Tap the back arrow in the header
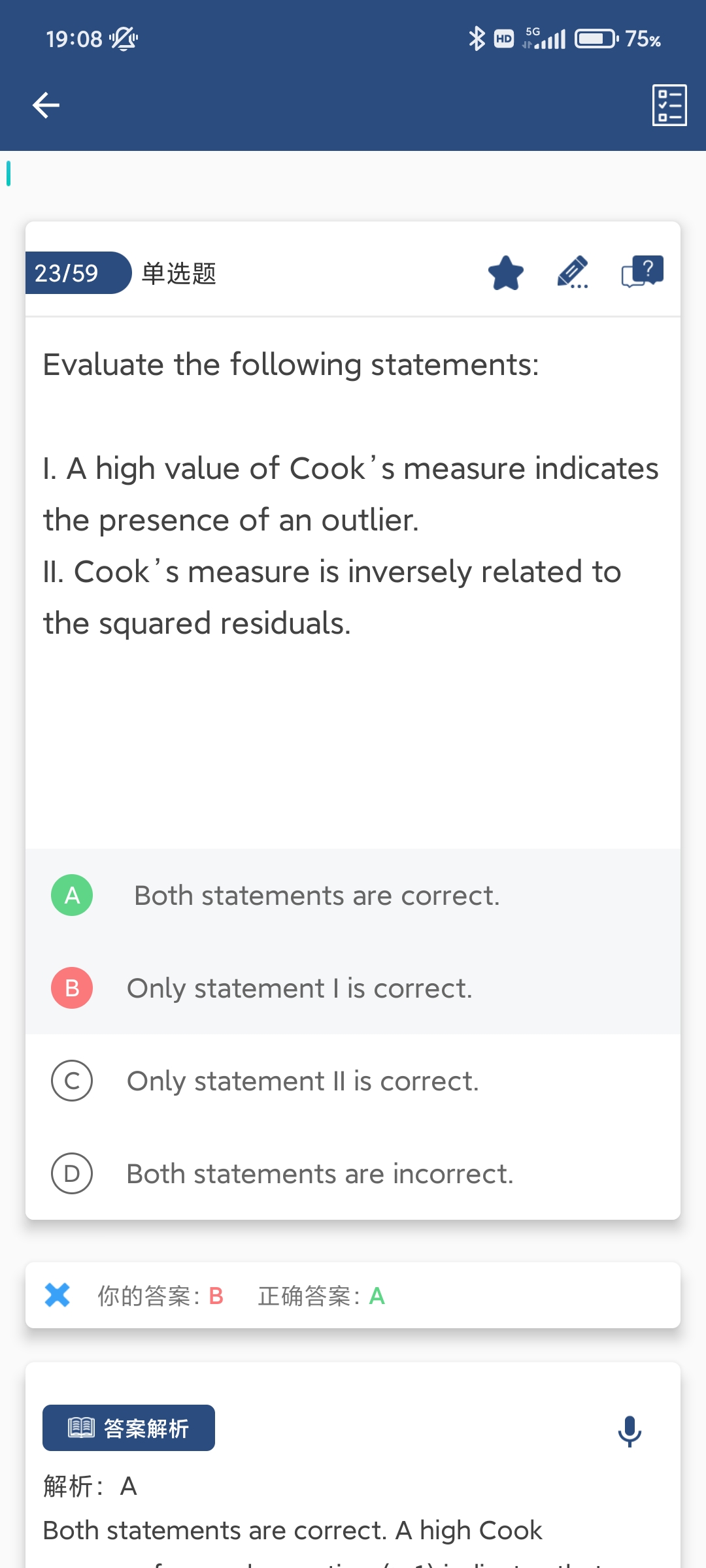Screen dimensions: 706x1568 46,105
